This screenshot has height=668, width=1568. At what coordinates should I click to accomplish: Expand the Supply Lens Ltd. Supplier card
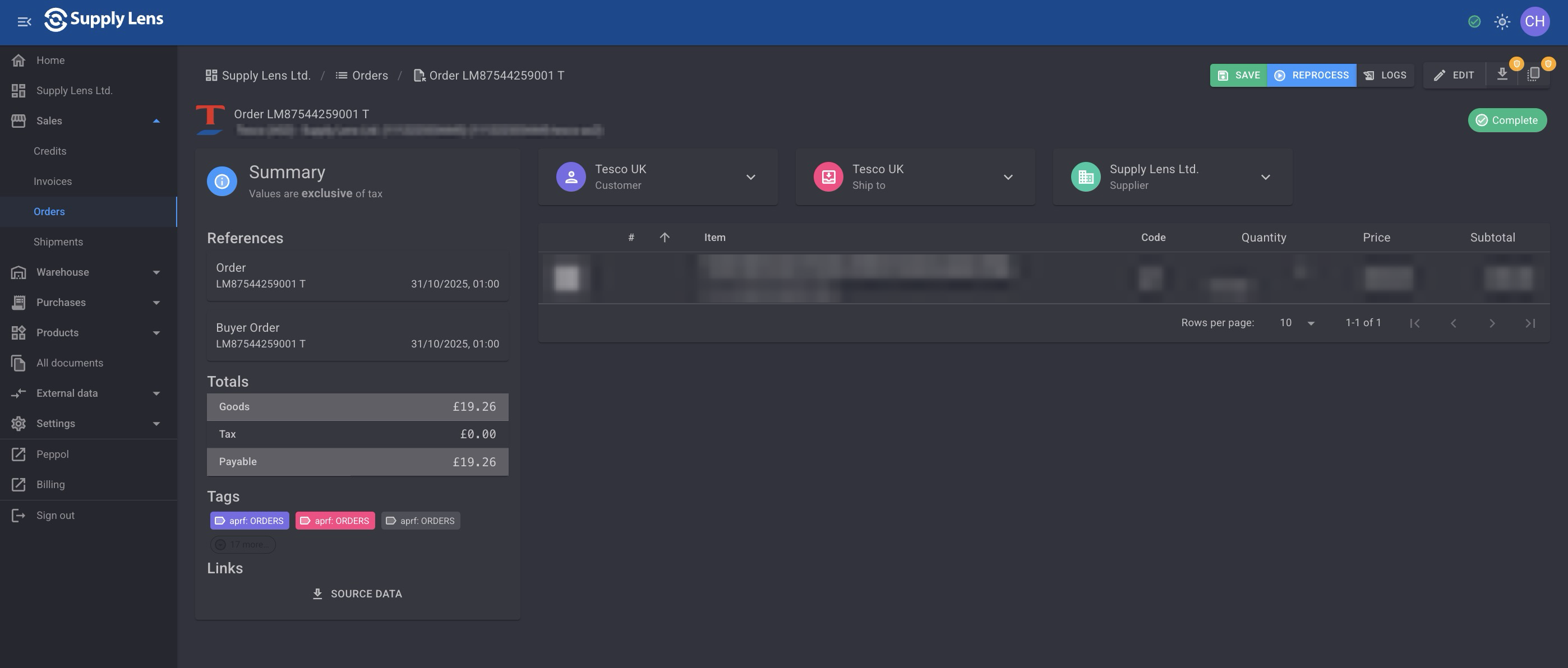tap(1266, 177)
